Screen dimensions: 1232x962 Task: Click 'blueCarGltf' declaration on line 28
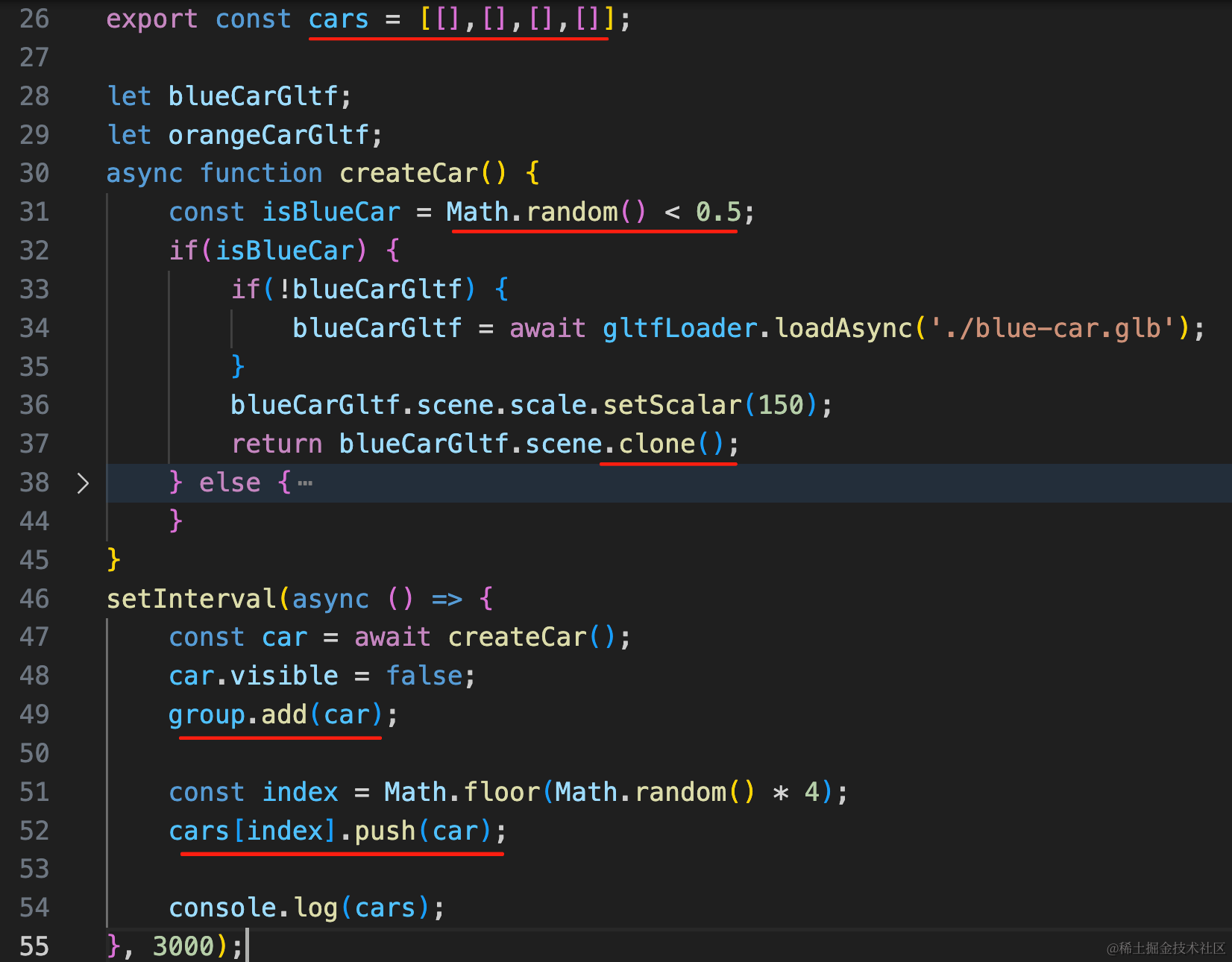254,96
